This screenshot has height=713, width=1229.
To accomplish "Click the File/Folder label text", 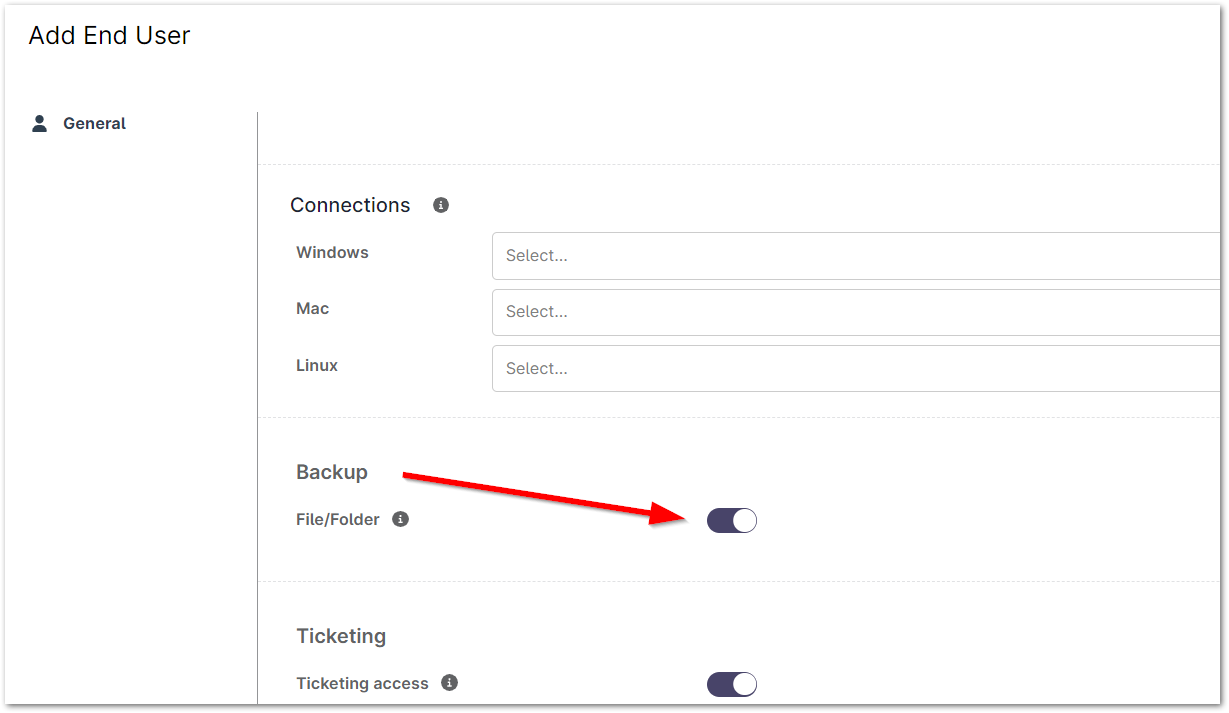I will point(338,520).
